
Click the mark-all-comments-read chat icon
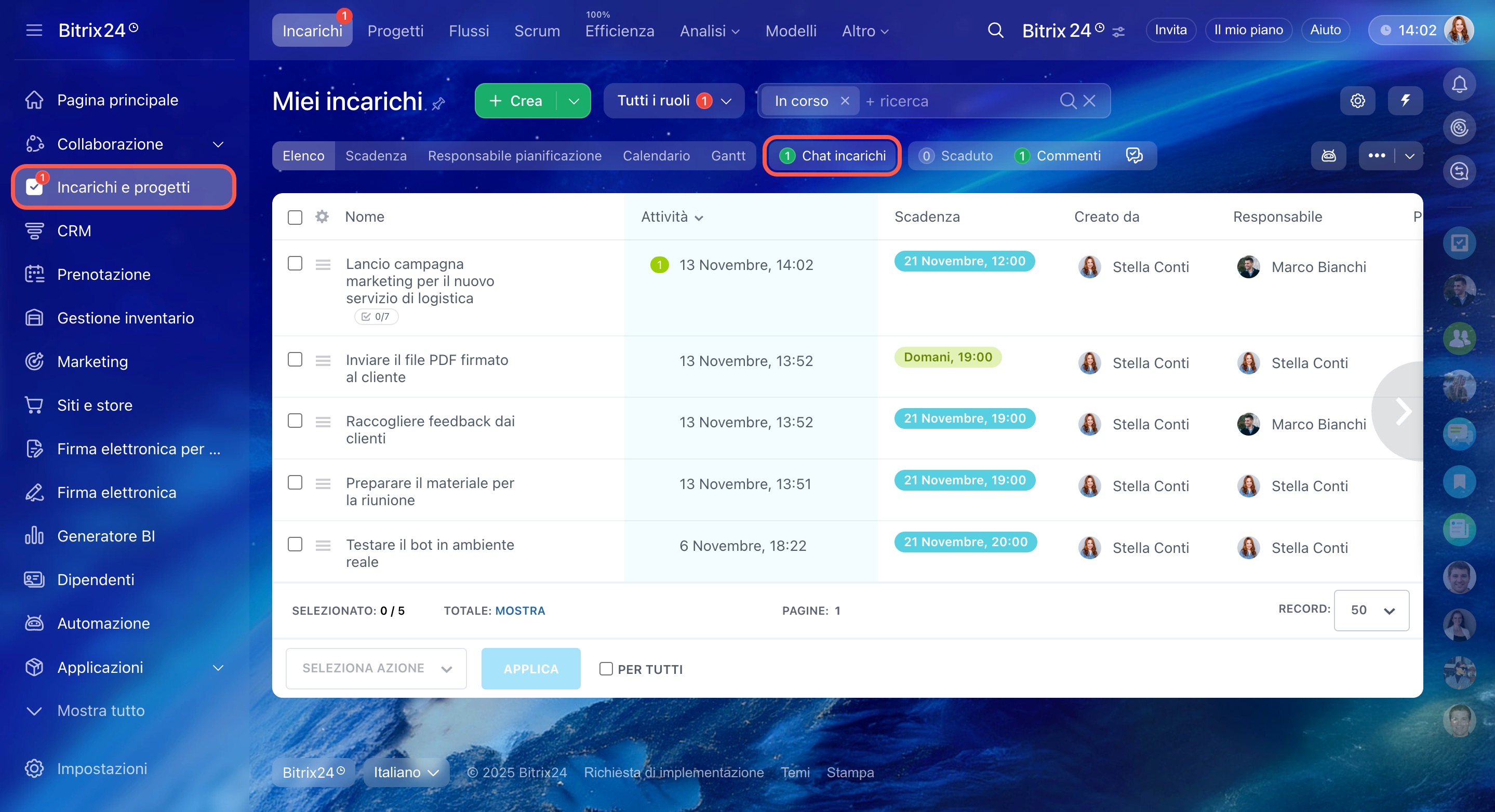tap(1134, 155)
